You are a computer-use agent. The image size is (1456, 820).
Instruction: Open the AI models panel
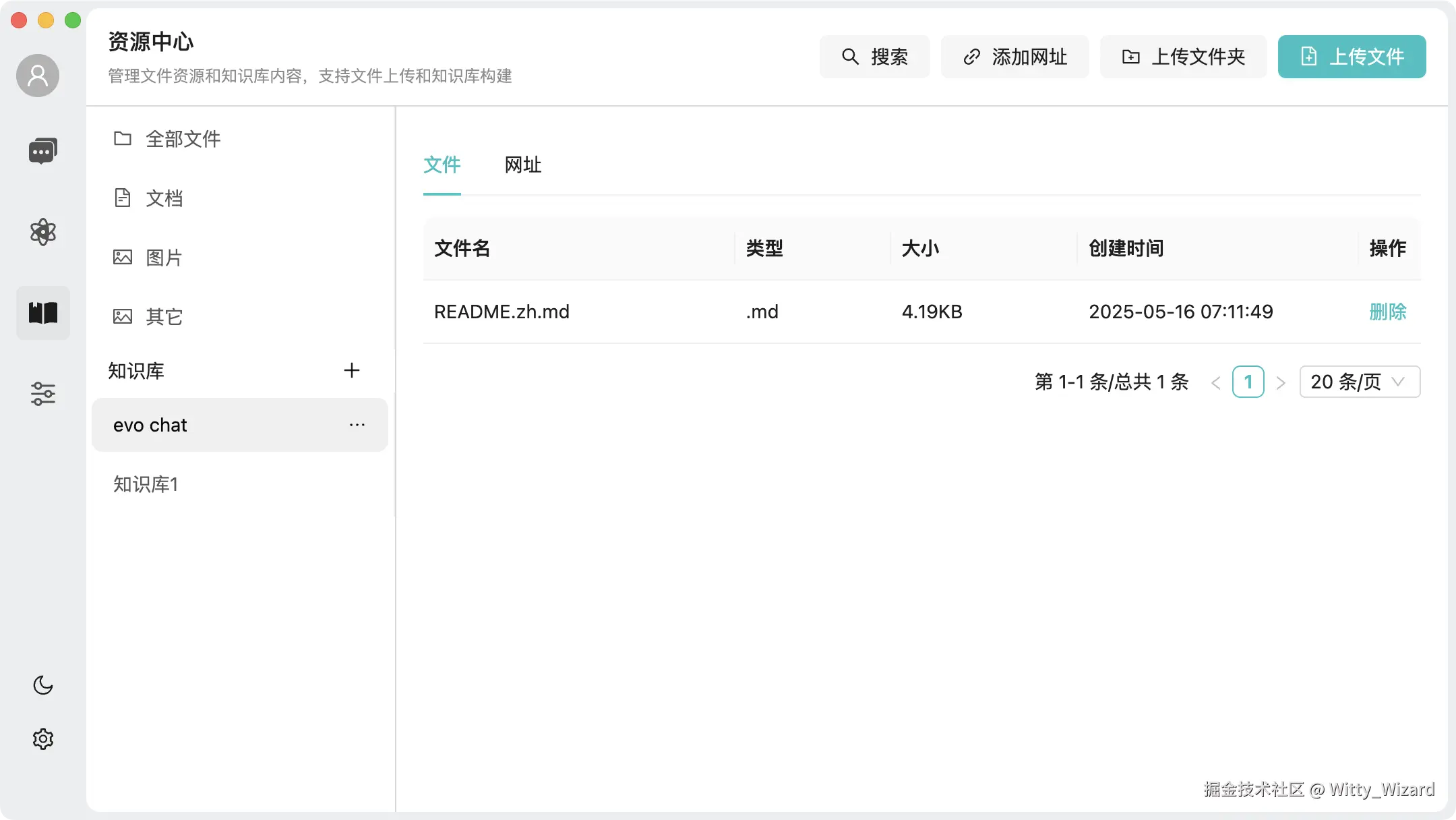click(x=42, y=232)
